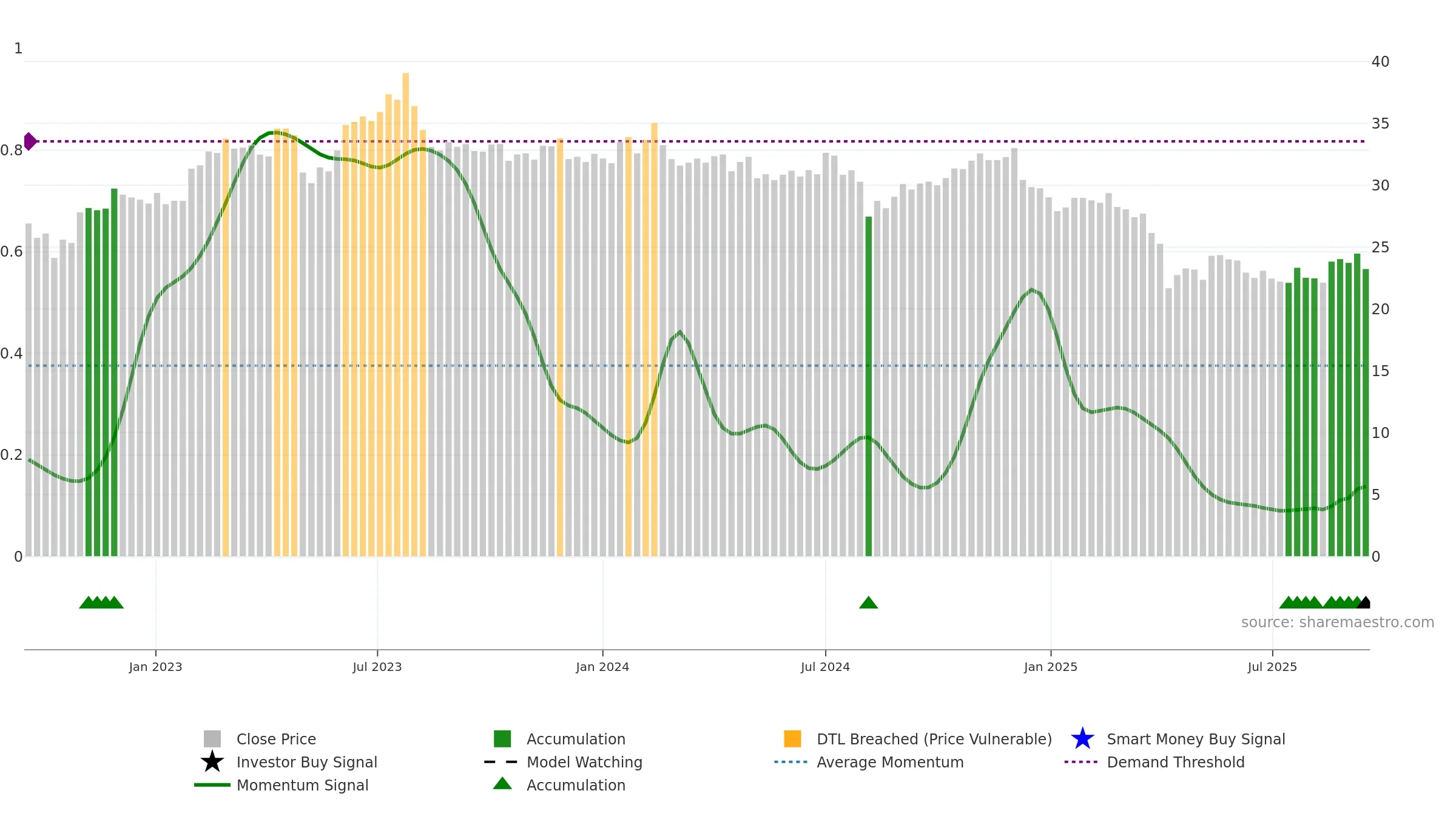Click the tallest orange bar after Jul 2023
Viewport: 1456px width, 819px height.
[406, 314]
